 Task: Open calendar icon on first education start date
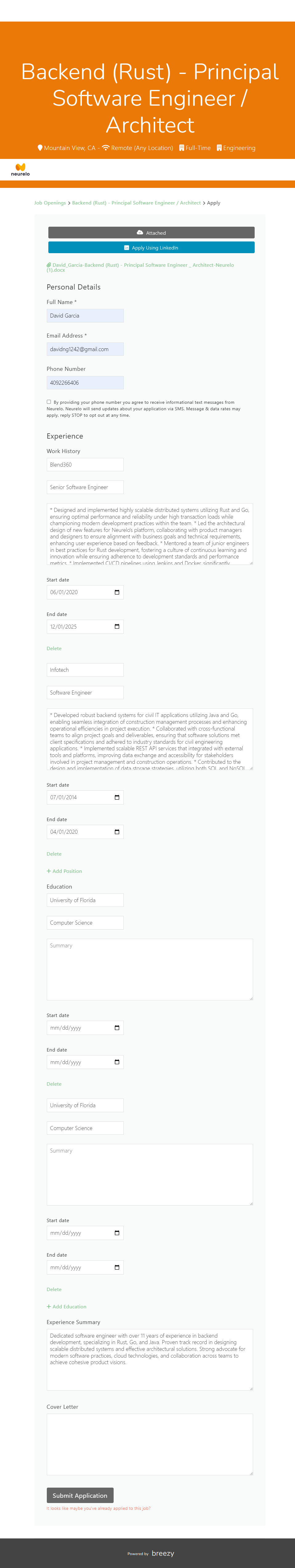pyautogui.click(x=117, y=1028)
